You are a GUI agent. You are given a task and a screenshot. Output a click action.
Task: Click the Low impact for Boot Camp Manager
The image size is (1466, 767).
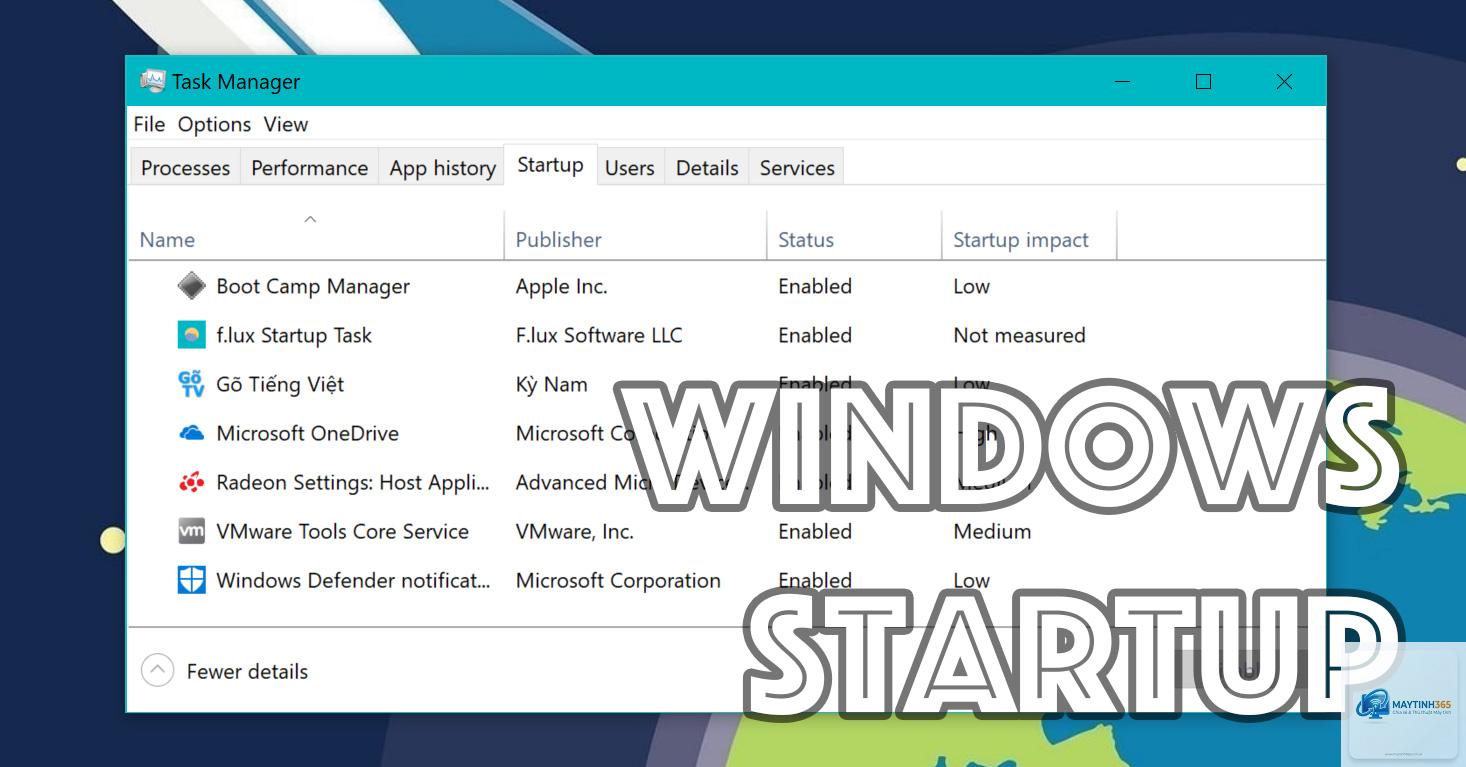tap(971, 286)
